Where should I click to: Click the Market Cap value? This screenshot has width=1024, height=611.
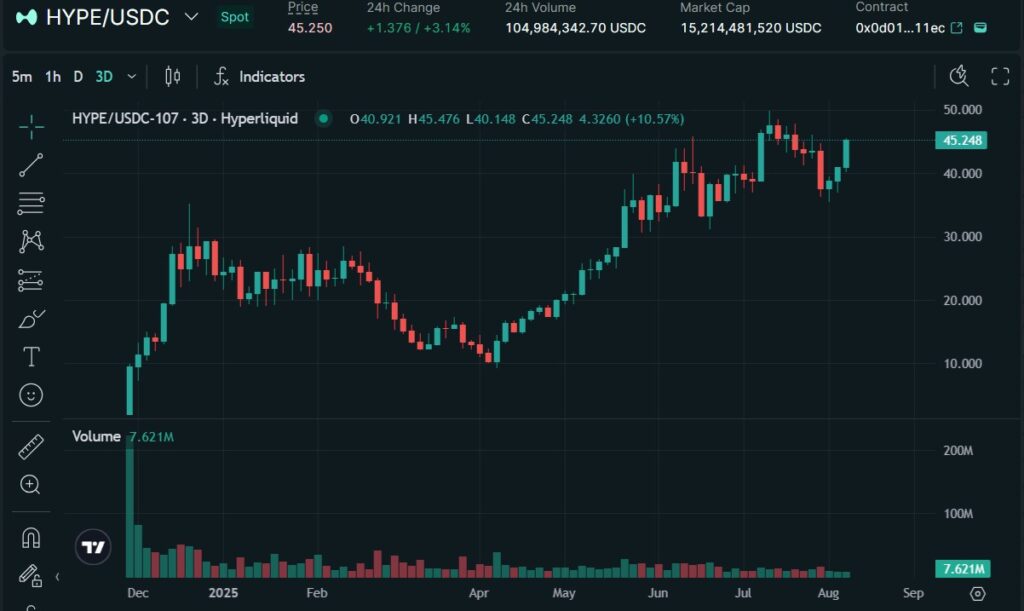coord(751,28)
